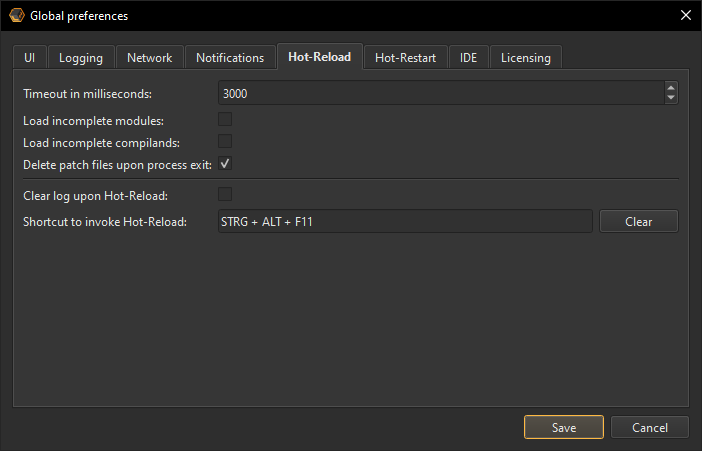Cancel the preferences dialog

tap(650, 427)
